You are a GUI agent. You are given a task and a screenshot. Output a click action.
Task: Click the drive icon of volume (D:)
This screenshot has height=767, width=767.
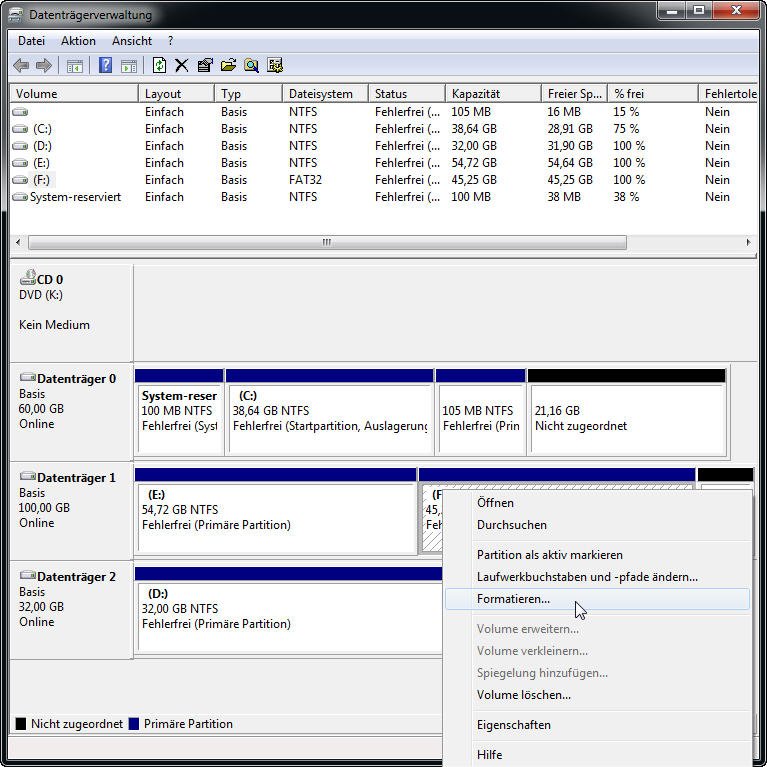click(20, 146)
